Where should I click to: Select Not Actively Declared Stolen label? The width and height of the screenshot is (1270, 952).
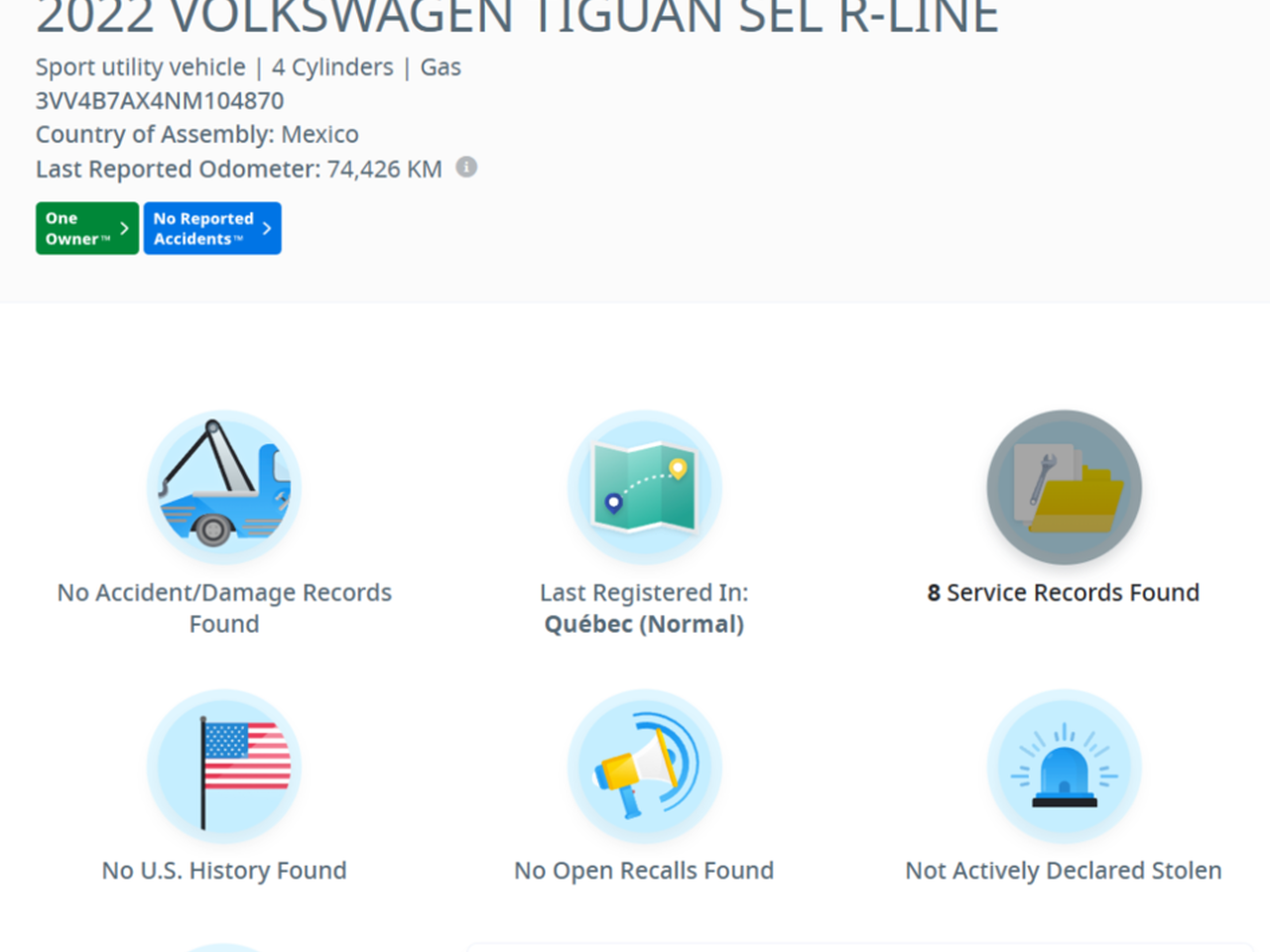point(1064,871)
